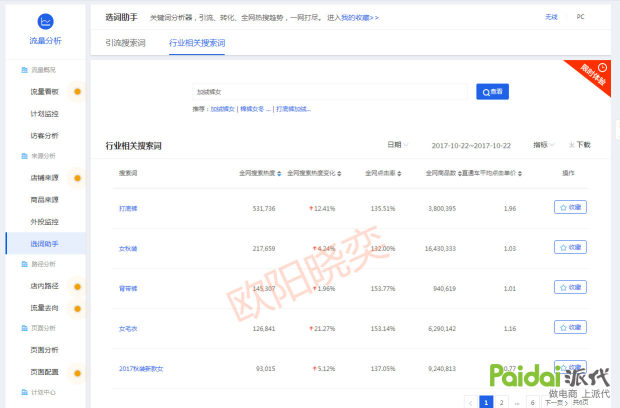Click the orange dot beside 流量看板
The width and height of the screenshot is (620, 408).
pyautogui.click(x=78, y=92)
